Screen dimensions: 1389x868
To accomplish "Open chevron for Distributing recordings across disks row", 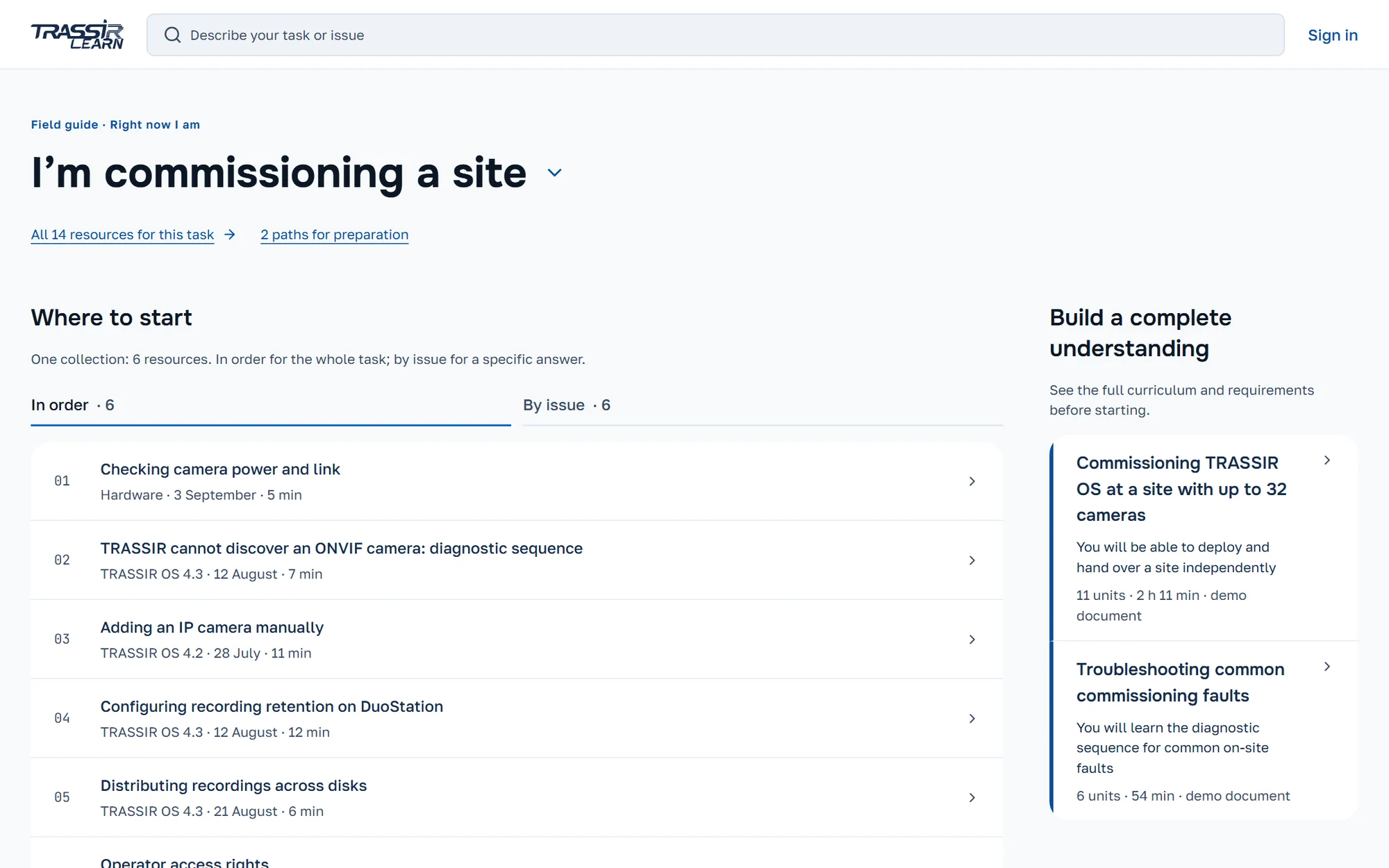I will pyautogui.click(x=972, y=798).
